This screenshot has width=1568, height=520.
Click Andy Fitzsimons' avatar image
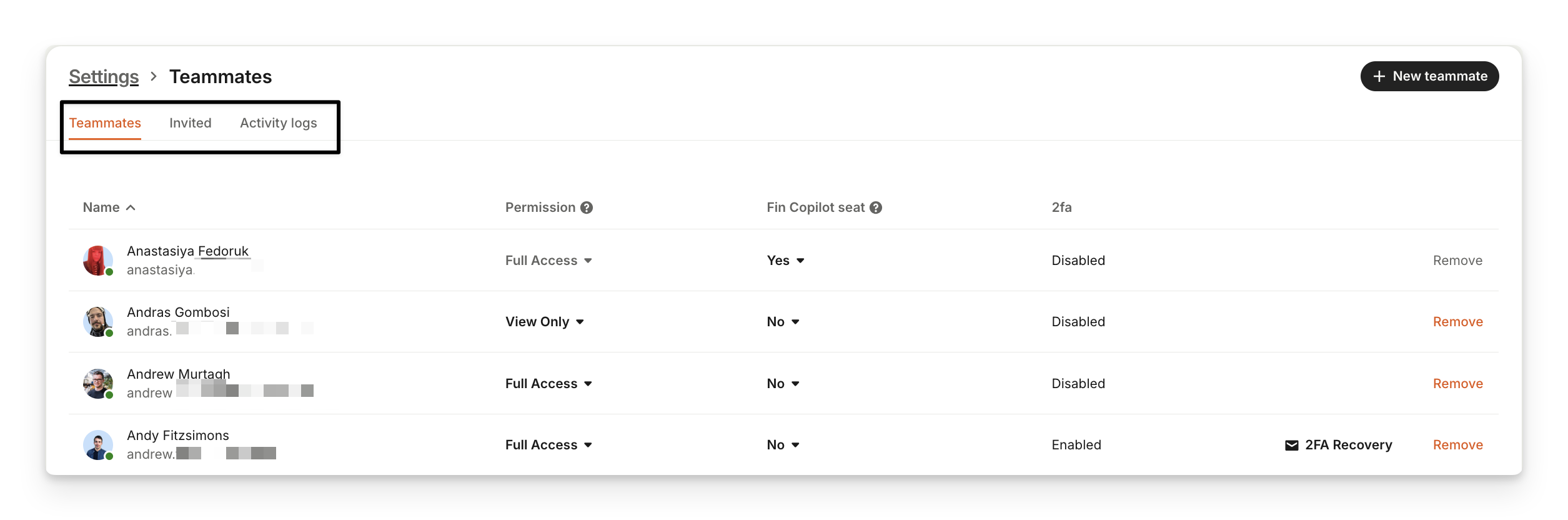[x=98, y=445]
